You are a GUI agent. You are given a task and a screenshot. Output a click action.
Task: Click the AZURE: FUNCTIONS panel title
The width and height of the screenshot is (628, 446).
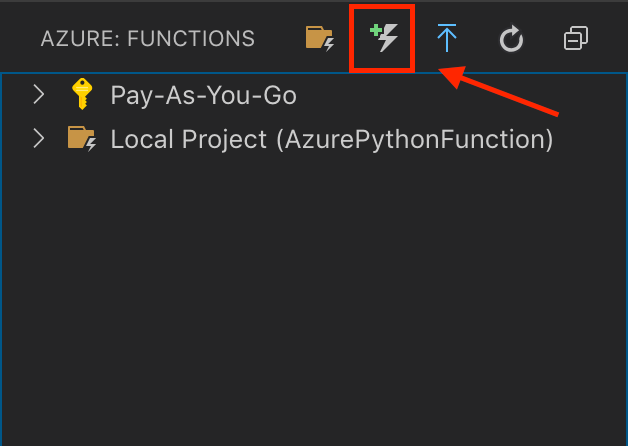tap(147, 40)
